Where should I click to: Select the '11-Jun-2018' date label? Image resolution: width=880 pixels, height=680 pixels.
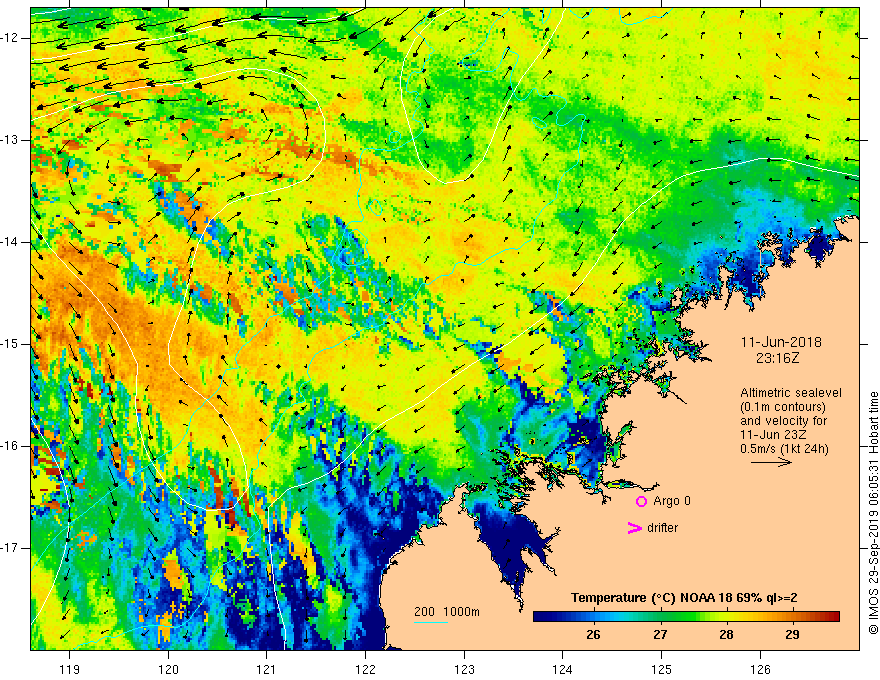[x=781, y=342]
